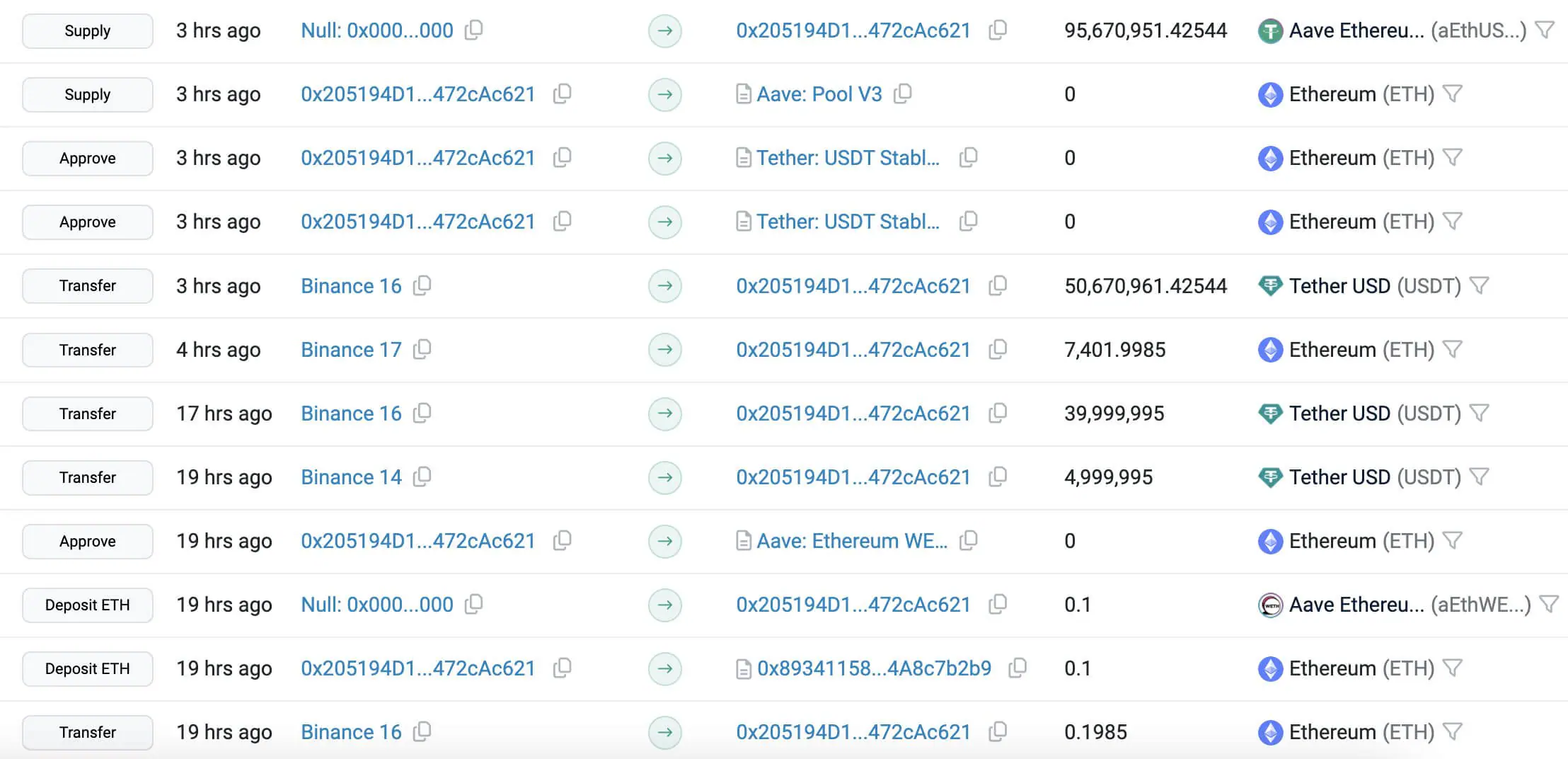
Task: Filter by aEthWE token on Deposit row
Action: pyautogui.click(x=1548, y=605)
